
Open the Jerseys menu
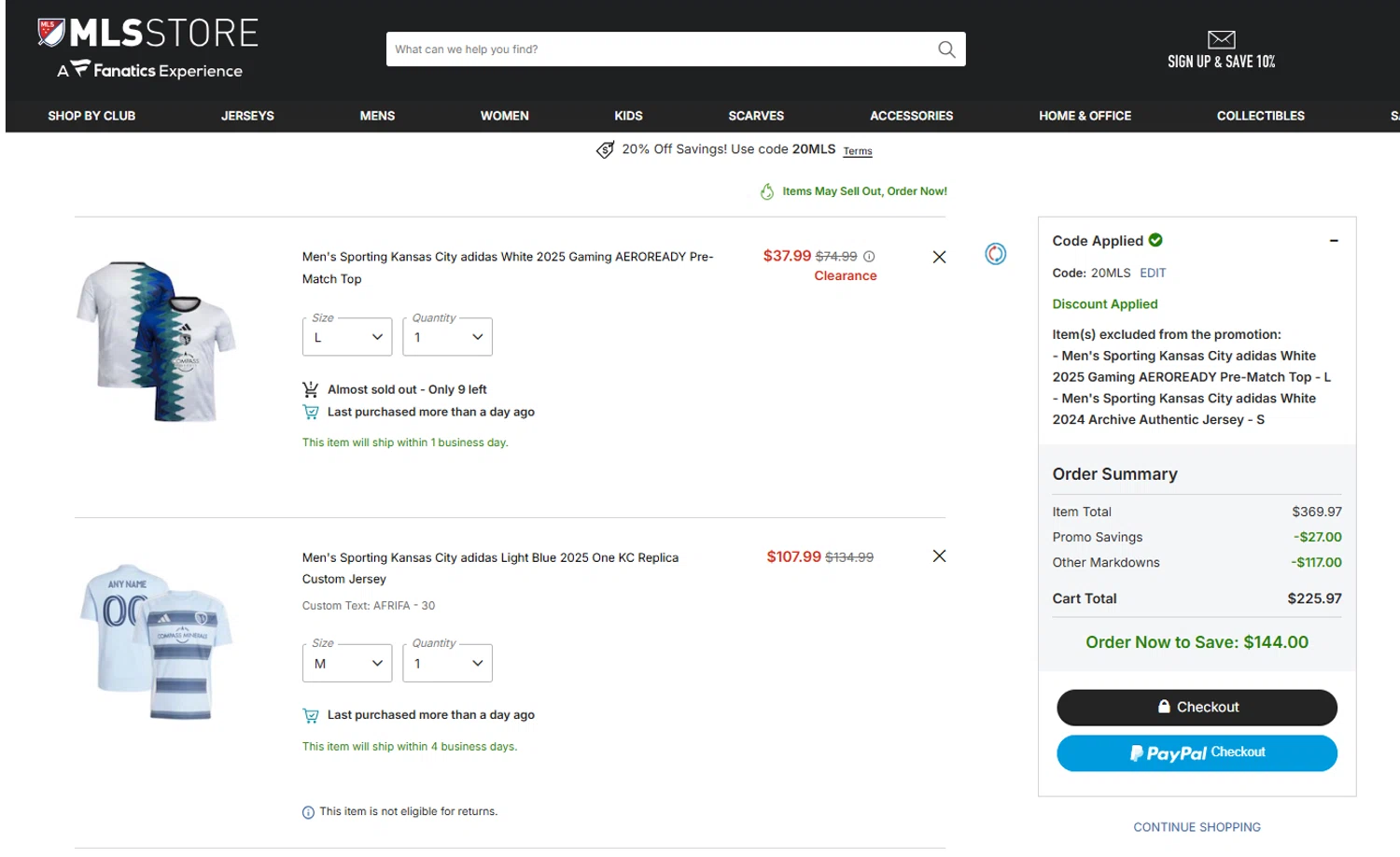(x=247, y=116)
